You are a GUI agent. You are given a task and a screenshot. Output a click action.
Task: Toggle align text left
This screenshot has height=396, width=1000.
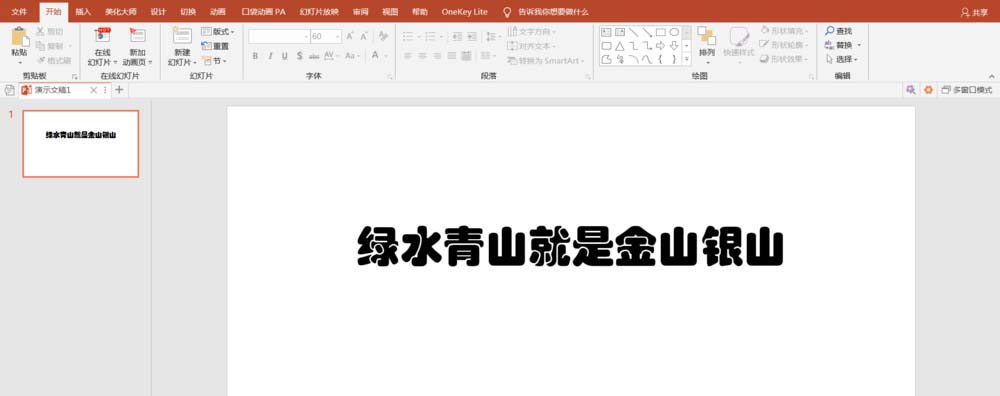[x=408, y=56]
